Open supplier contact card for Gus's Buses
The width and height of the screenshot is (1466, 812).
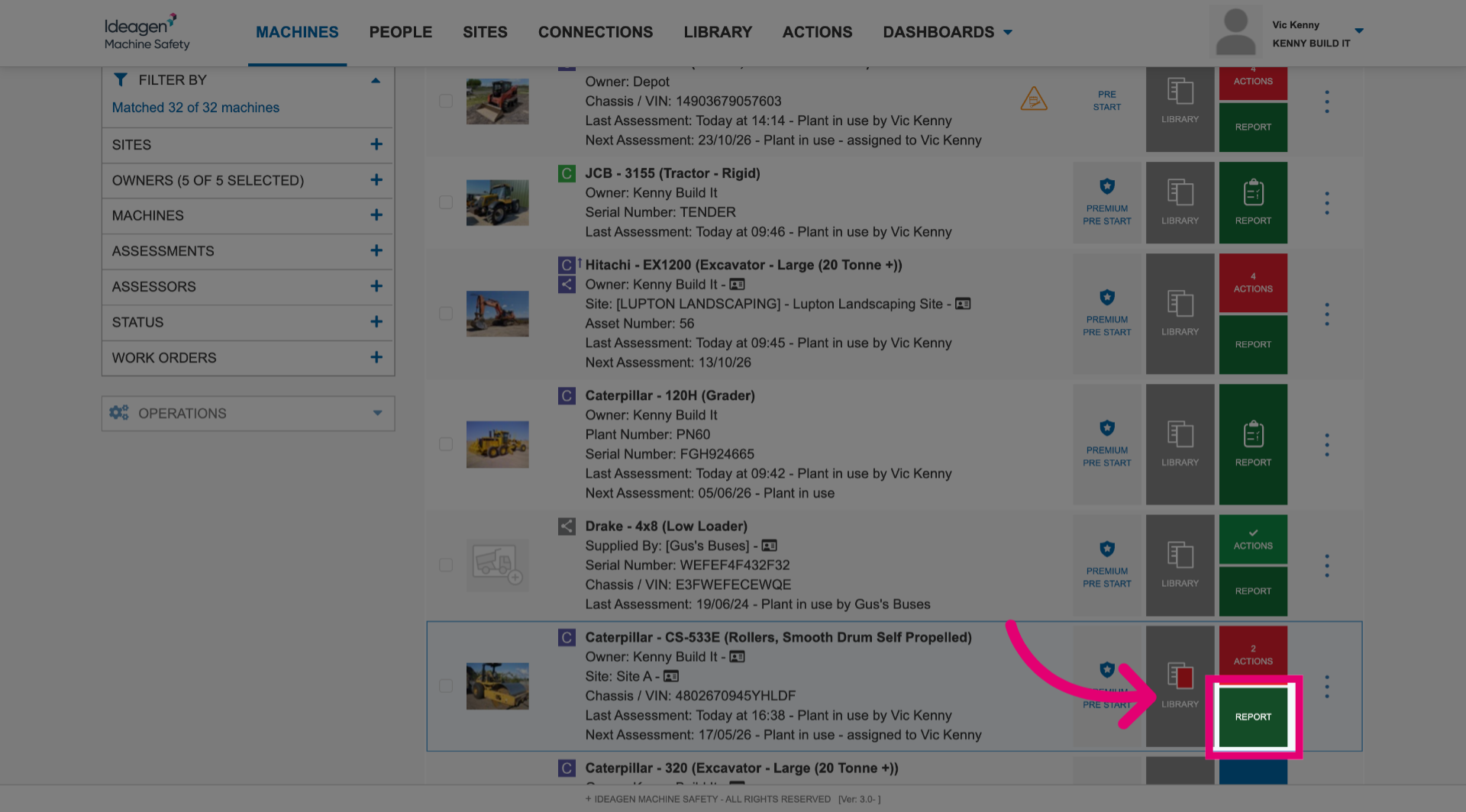point(769,546)
